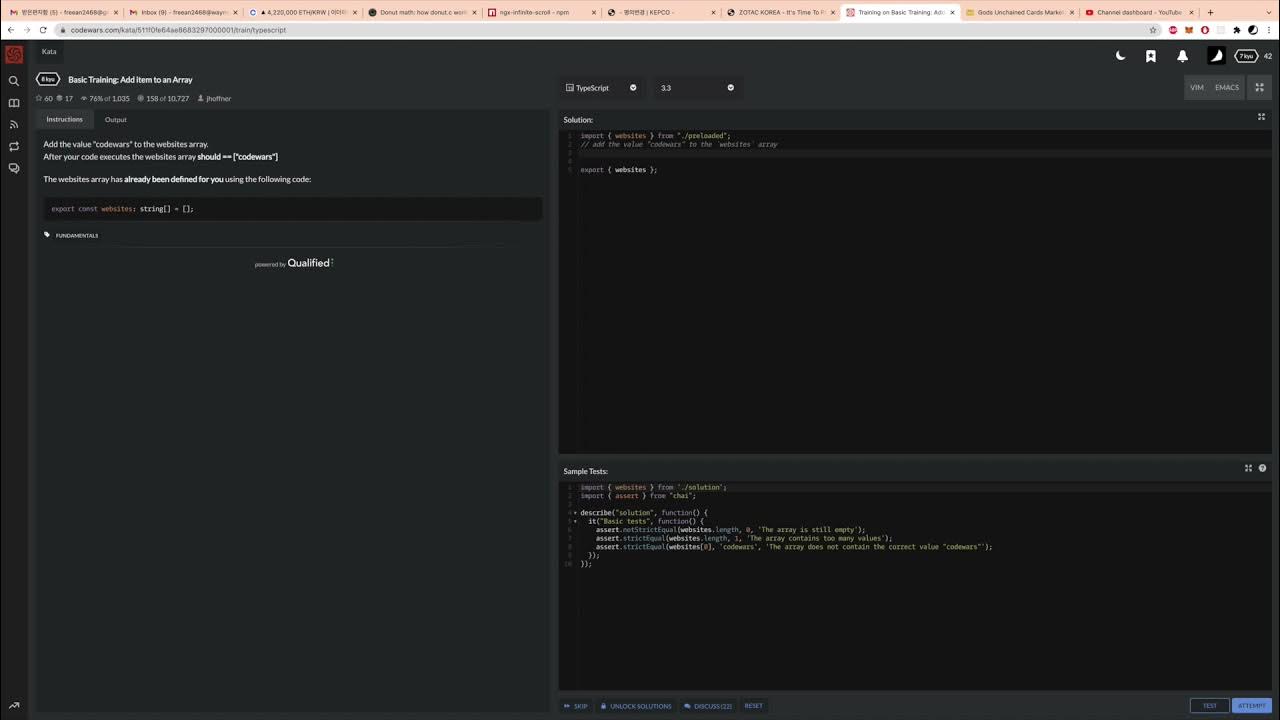This screenshot has width=1280, height=720.
Task: Click the export websites line in the solution
Action: pyautogui.click(x=619, y=170)
